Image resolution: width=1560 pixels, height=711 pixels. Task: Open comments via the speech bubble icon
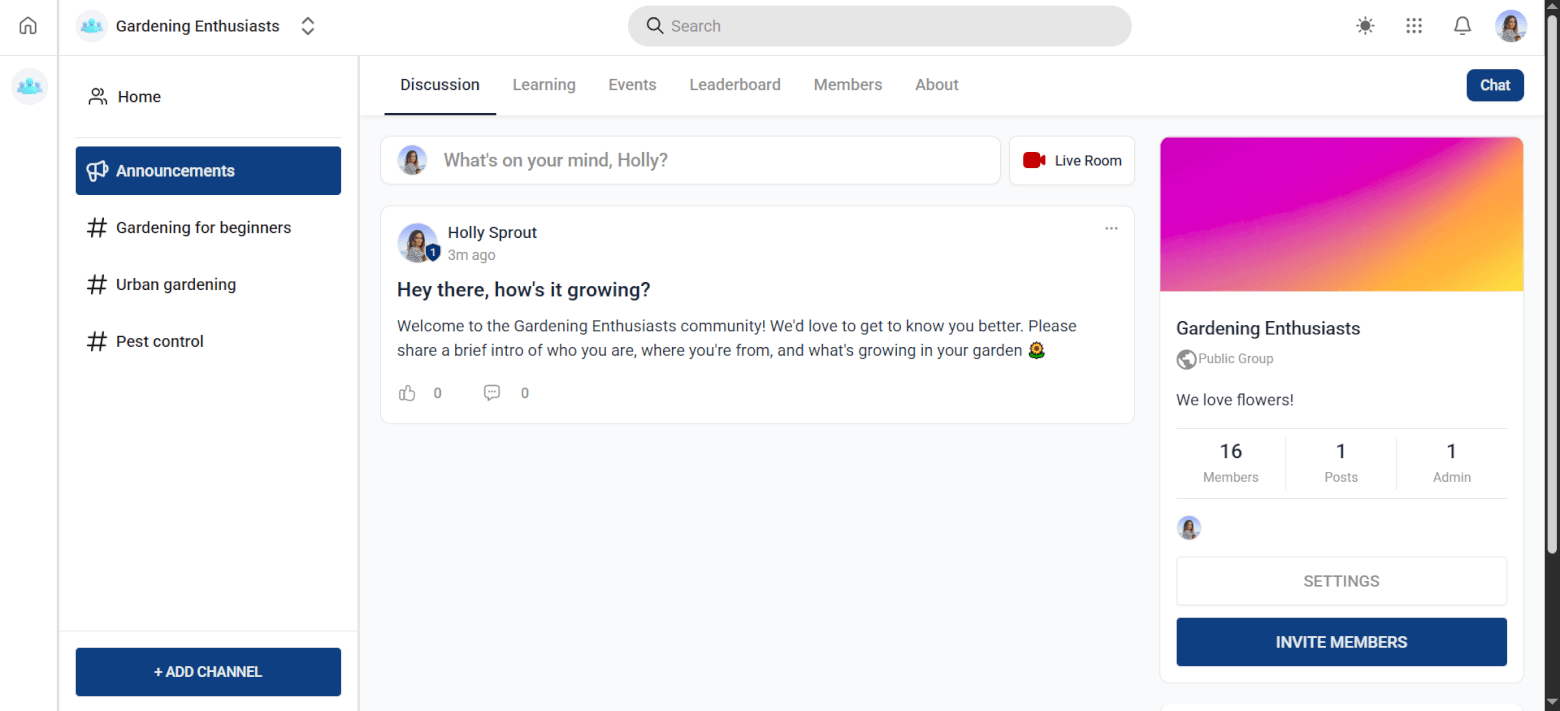tap(491, 393)
